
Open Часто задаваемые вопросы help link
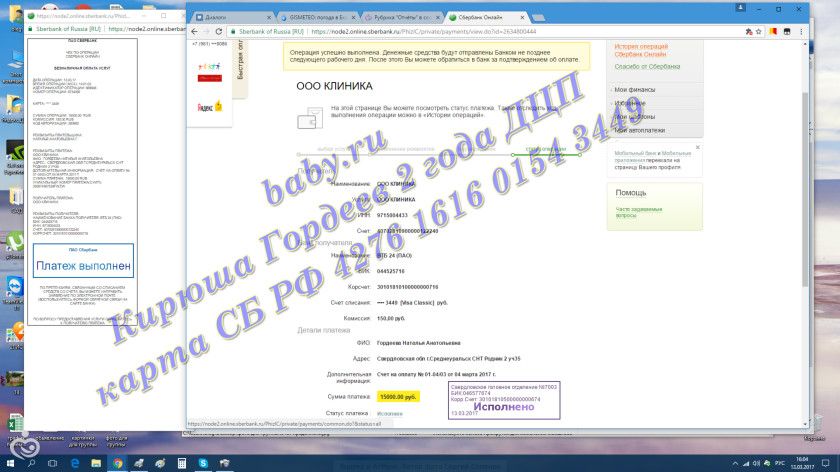tap(639, 212)
